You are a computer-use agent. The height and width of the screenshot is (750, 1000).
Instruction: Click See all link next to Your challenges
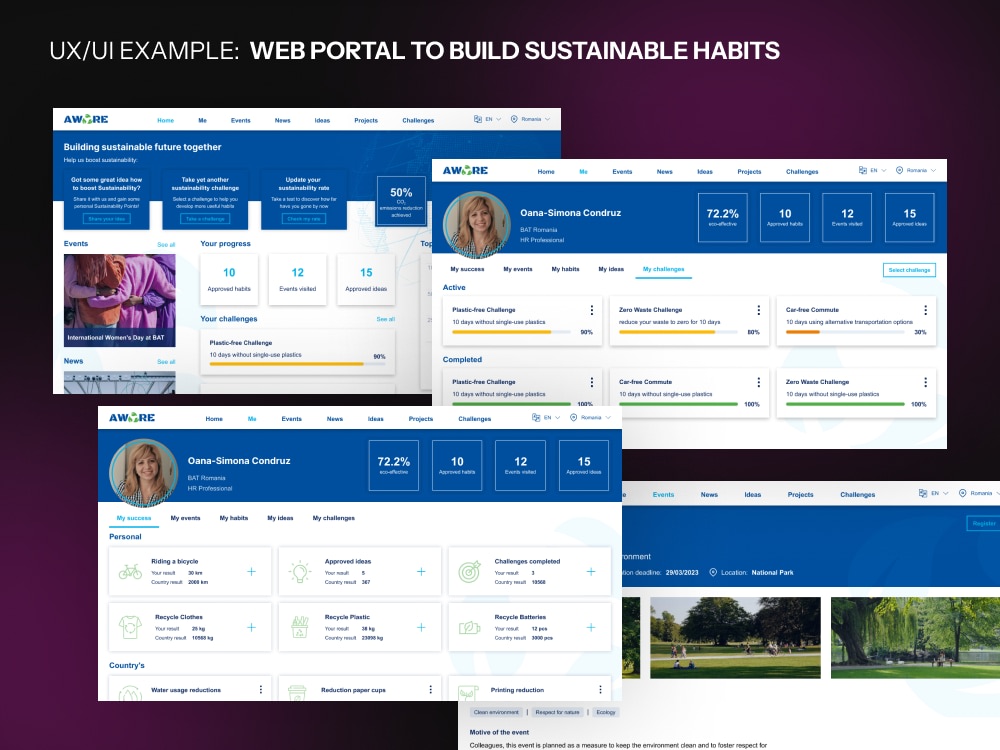click(385, 319)
